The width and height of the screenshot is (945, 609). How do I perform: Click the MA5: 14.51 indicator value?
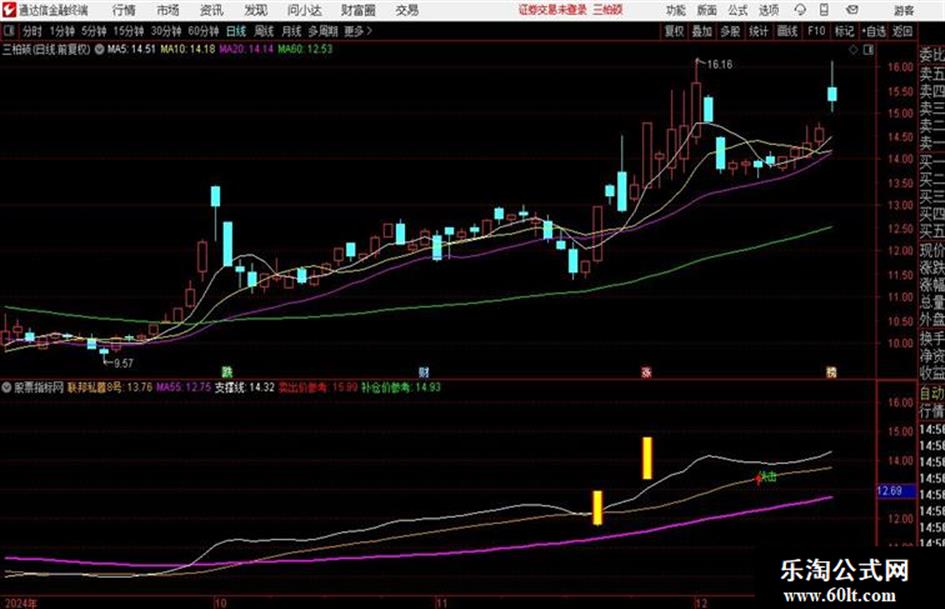(131, 49)
